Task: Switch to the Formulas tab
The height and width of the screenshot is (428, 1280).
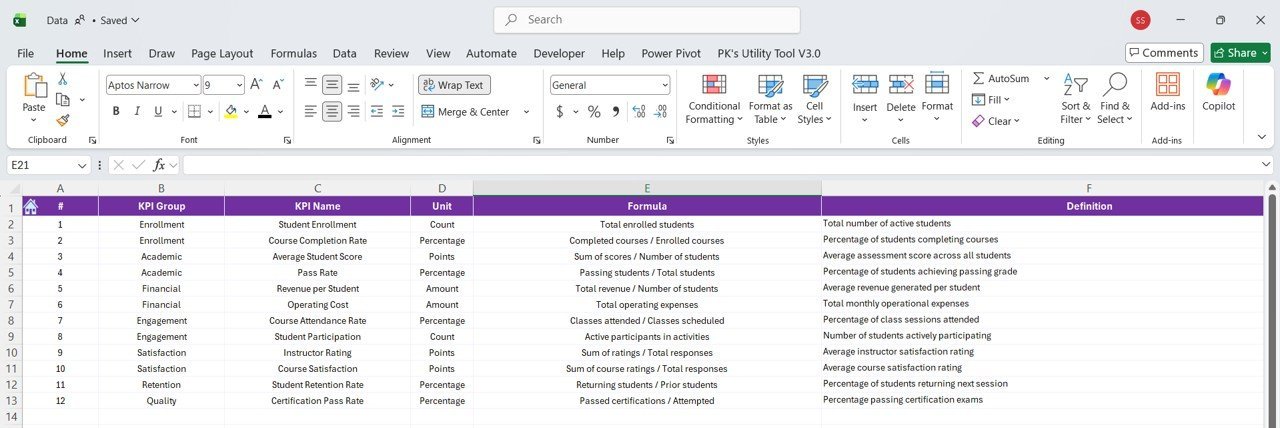Action: pos(294,53)
